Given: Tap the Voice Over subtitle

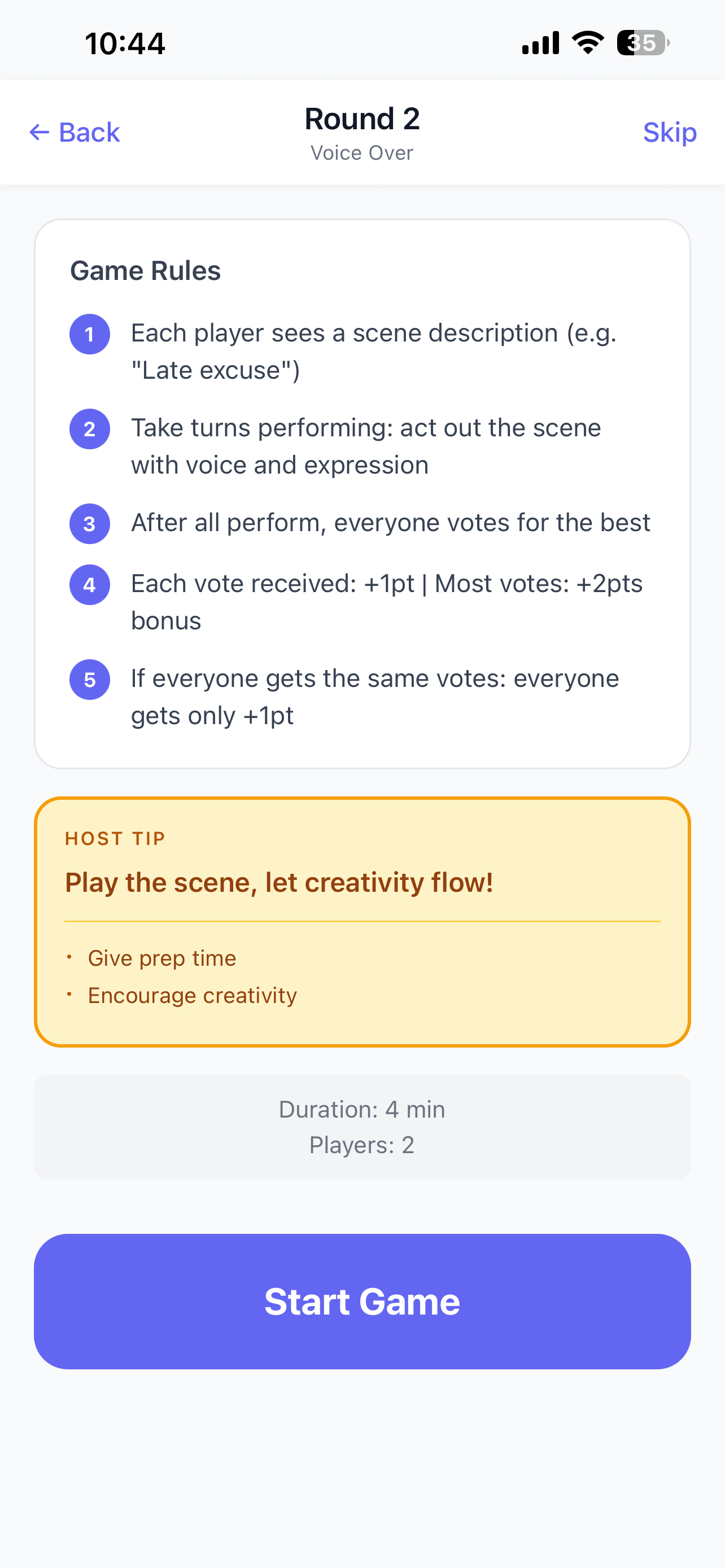Looking at the screenshot, I should tap(362, 153).
